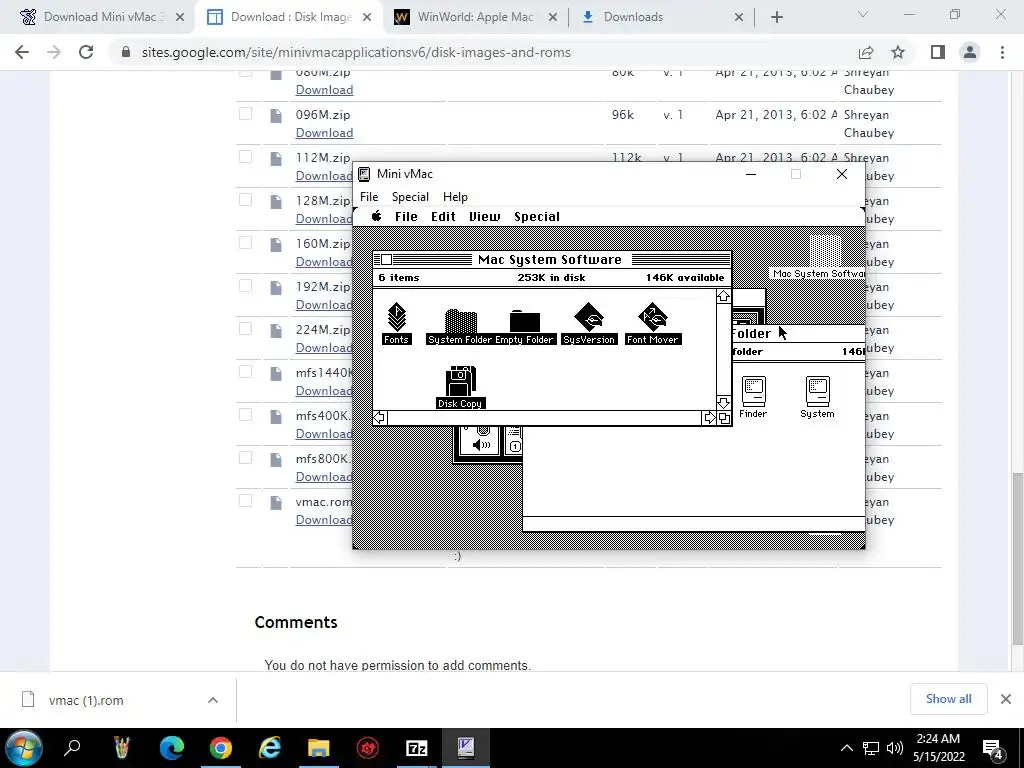Open the Fonts file icon in Mac System Software
Screen dimensions: 1024x768
click(x=396, y=318)
